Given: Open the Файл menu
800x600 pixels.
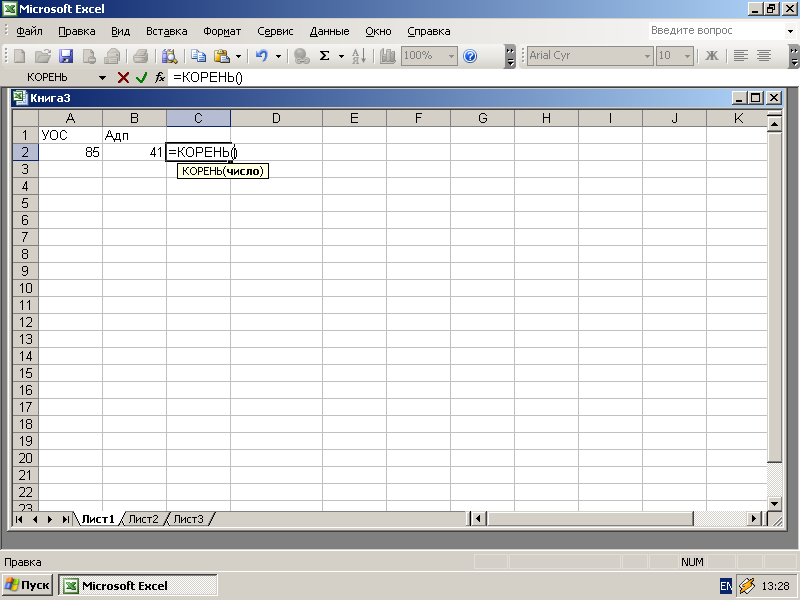Looking at the screenshot, I should click(x=29, y=31).
